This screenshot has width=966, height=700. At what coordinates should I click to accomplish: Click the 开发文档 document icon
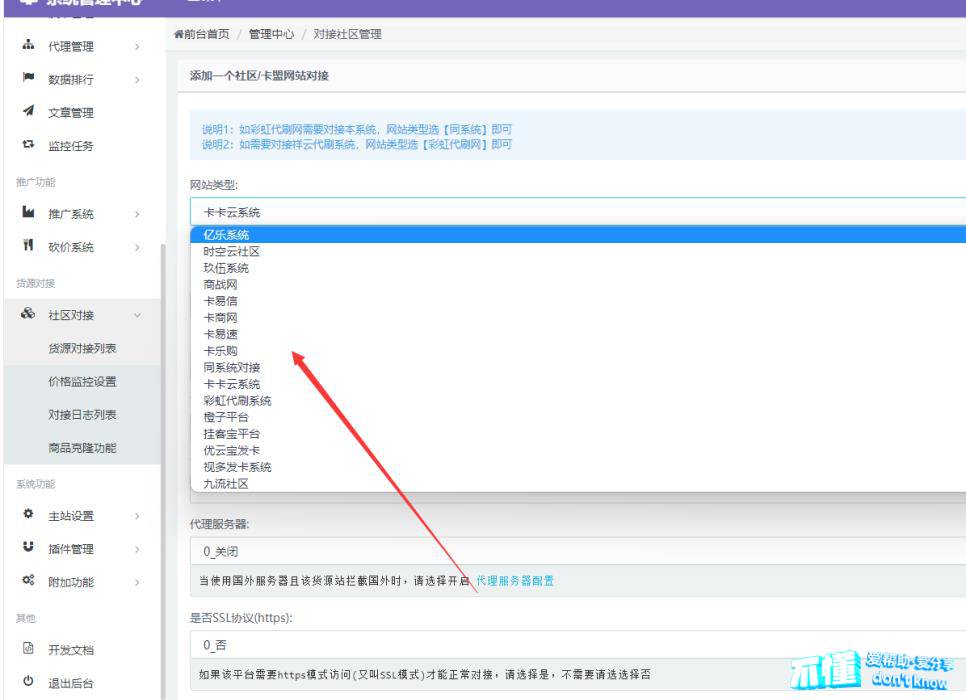click(x=28, y=649)
